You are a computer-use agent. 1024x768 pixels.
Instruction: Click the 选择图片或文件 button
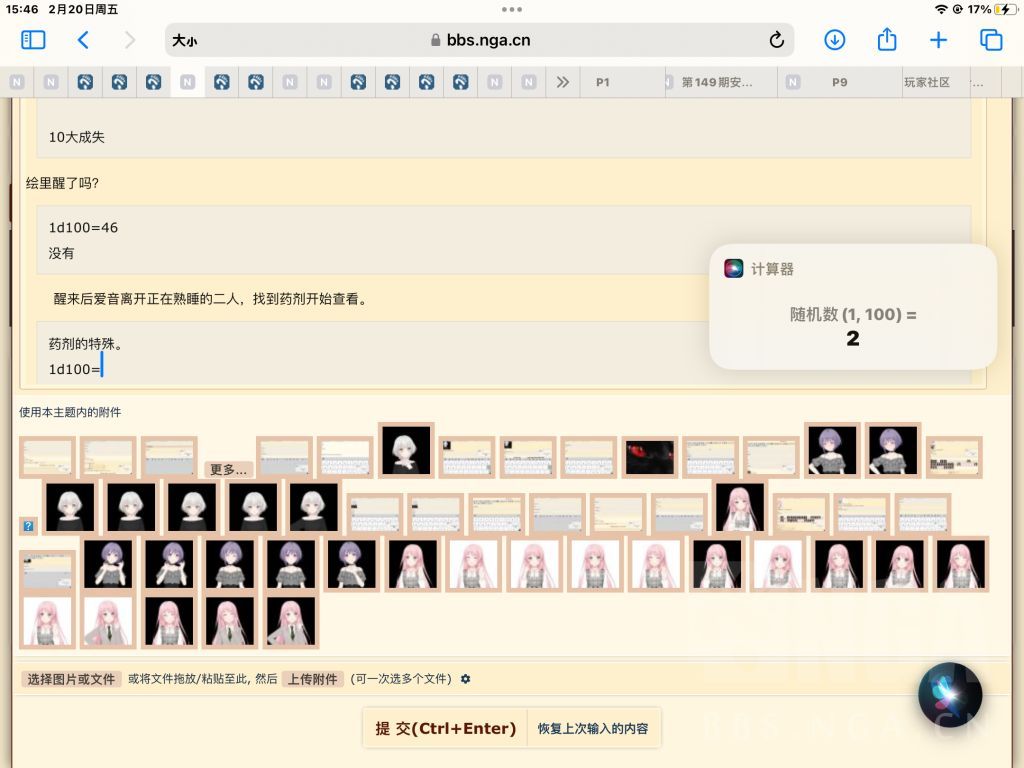tap(71, 679)
